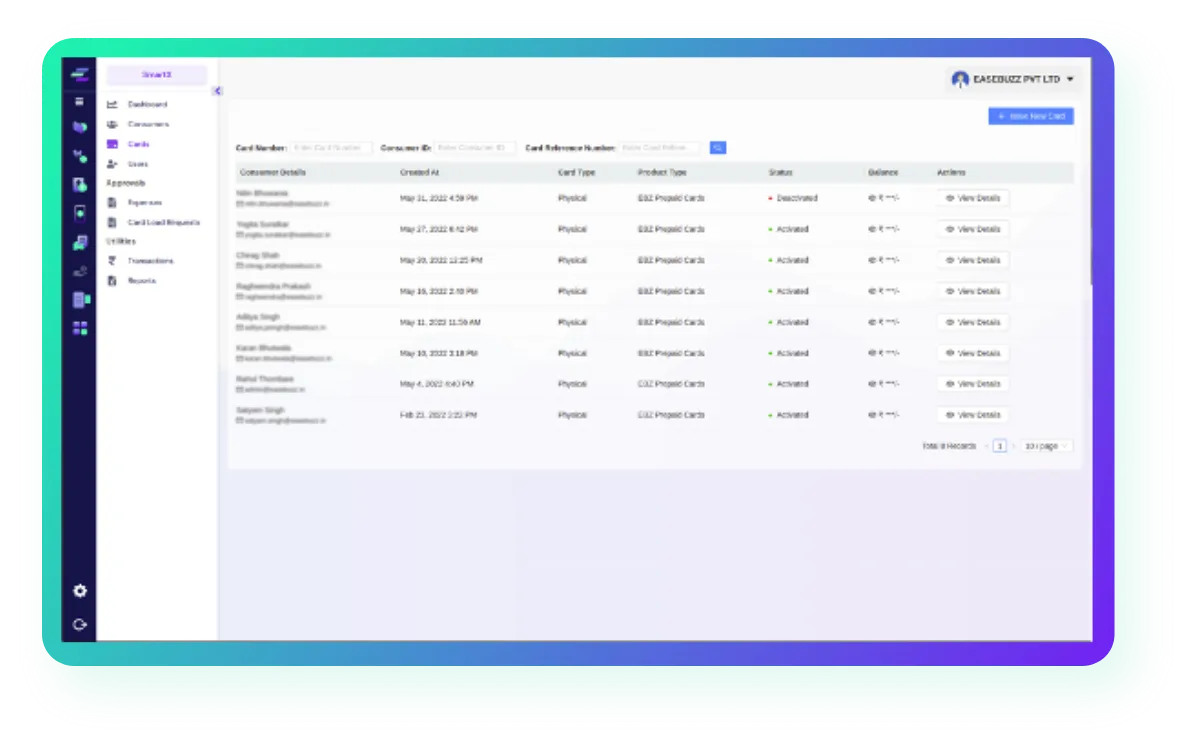Click the Deactivated status text
The height and width of the screenshot is (748, 1193).
pyautogui.click(x=797, y=198)
